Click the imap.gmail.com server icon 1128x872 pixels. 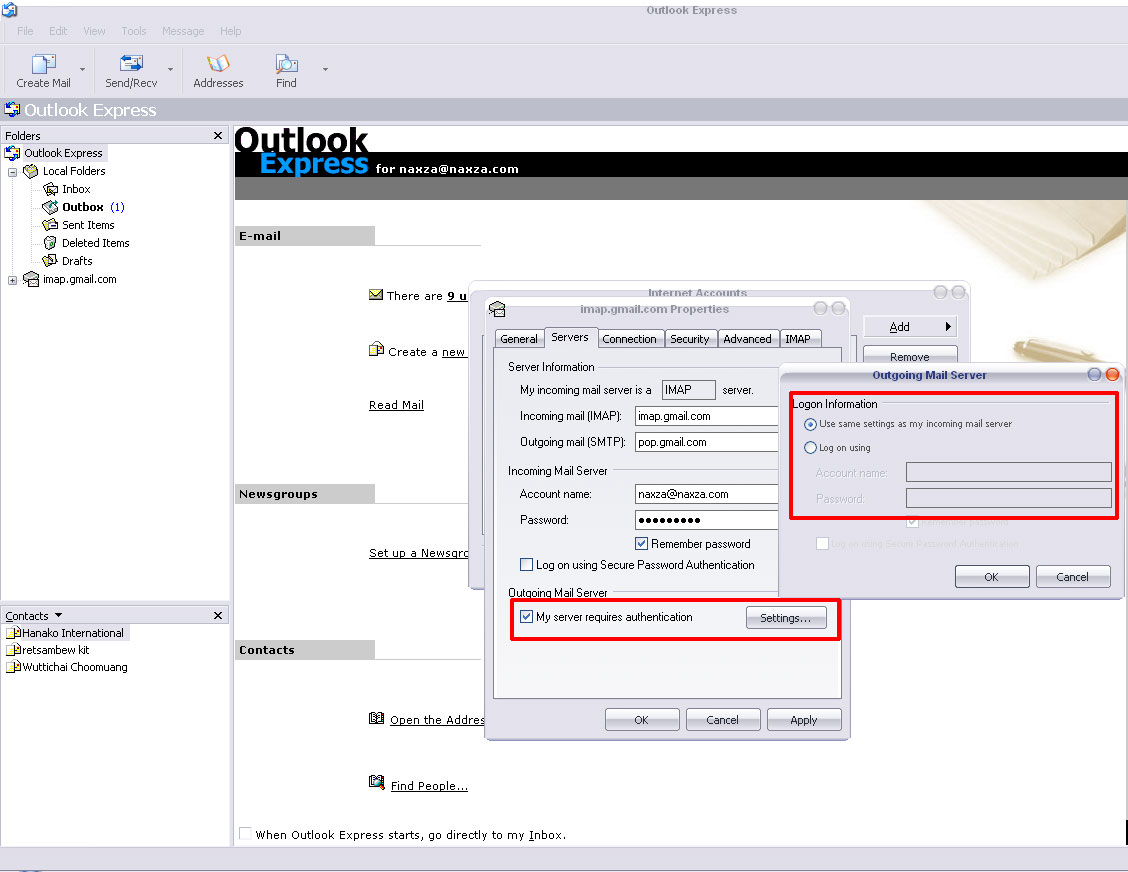[31, 279]
